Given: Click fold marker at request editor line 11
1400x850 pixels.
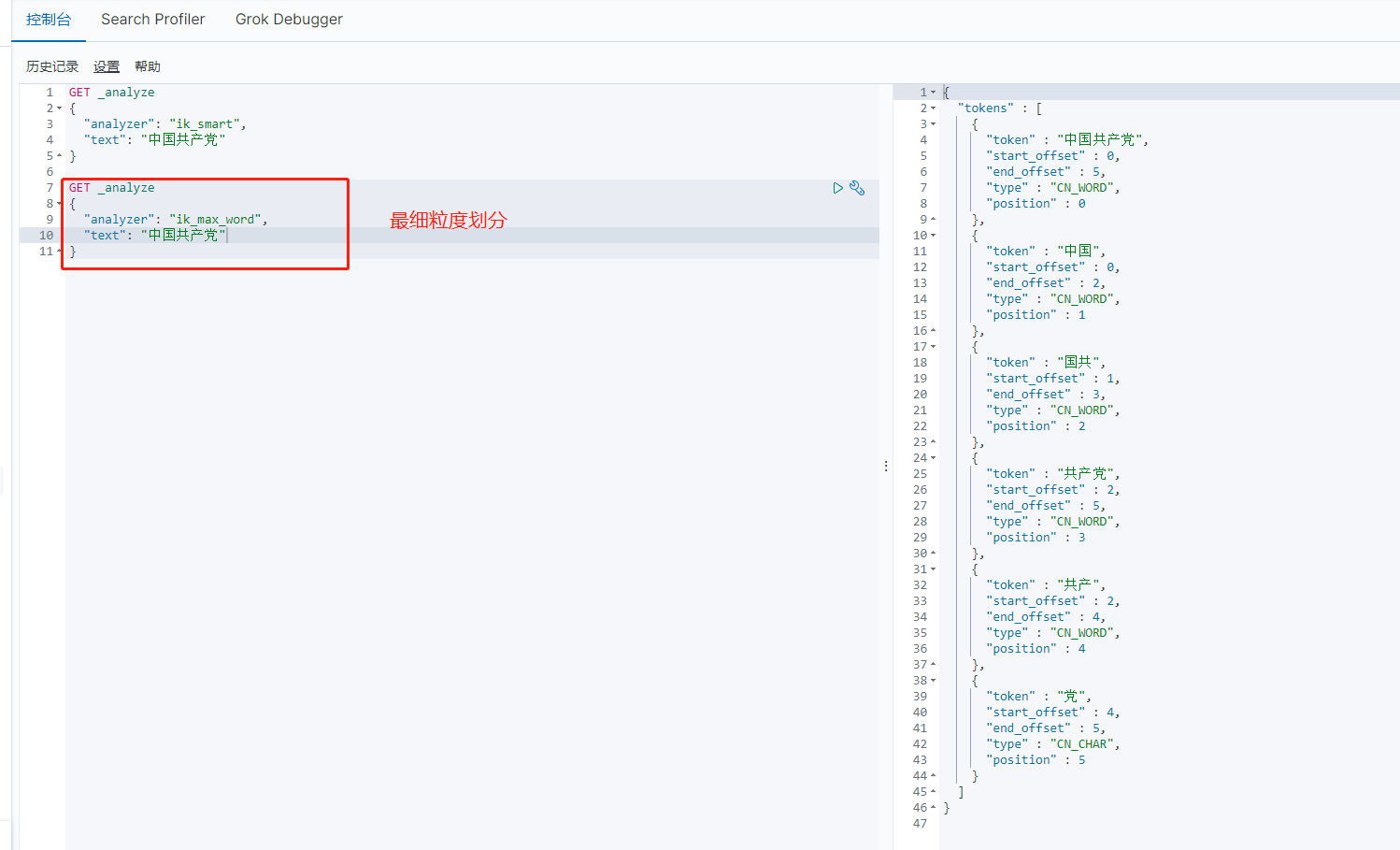Looking at the screenshot, I should pyautogui.click(x=60, y=252).
